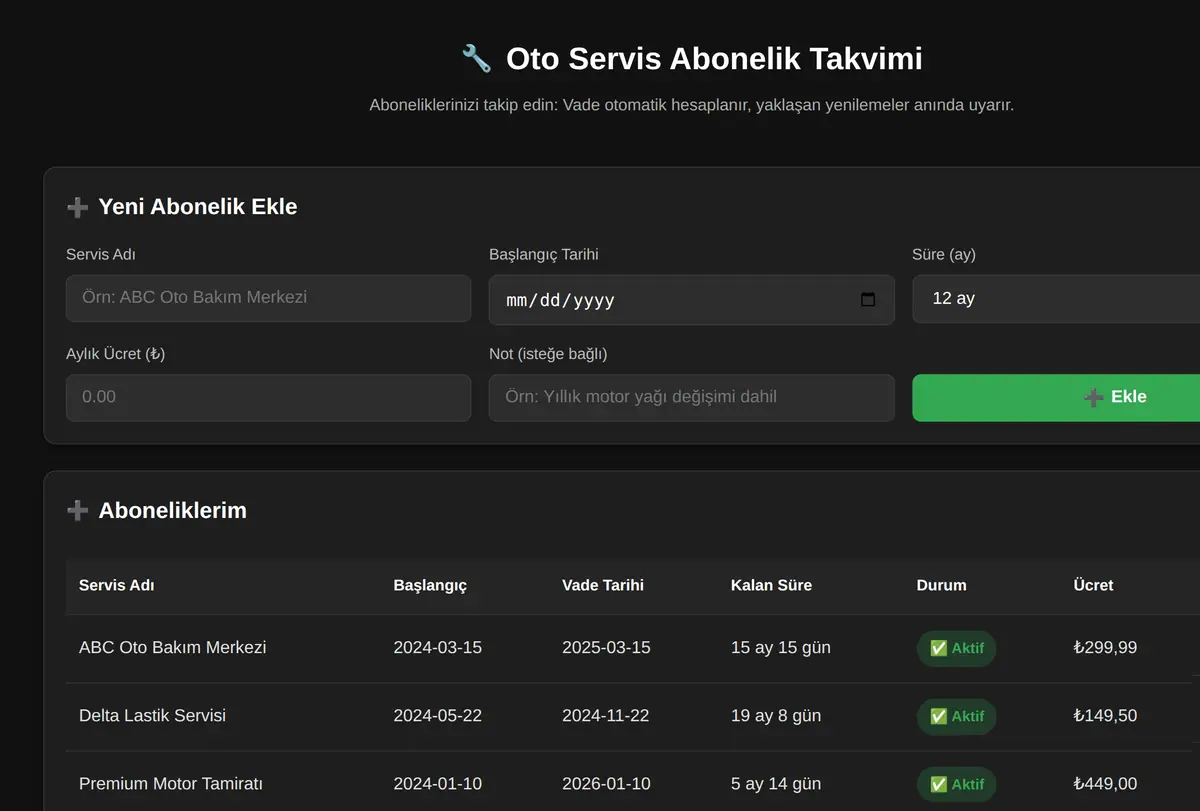Click the price ₺449,00

1105,783
